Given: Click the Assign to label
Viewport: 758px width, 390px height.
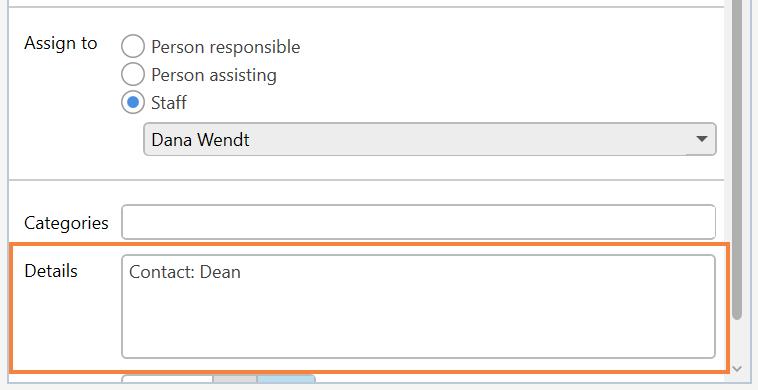Looking at the screenshot, I should pyautogui.click(x=61, y=43).
